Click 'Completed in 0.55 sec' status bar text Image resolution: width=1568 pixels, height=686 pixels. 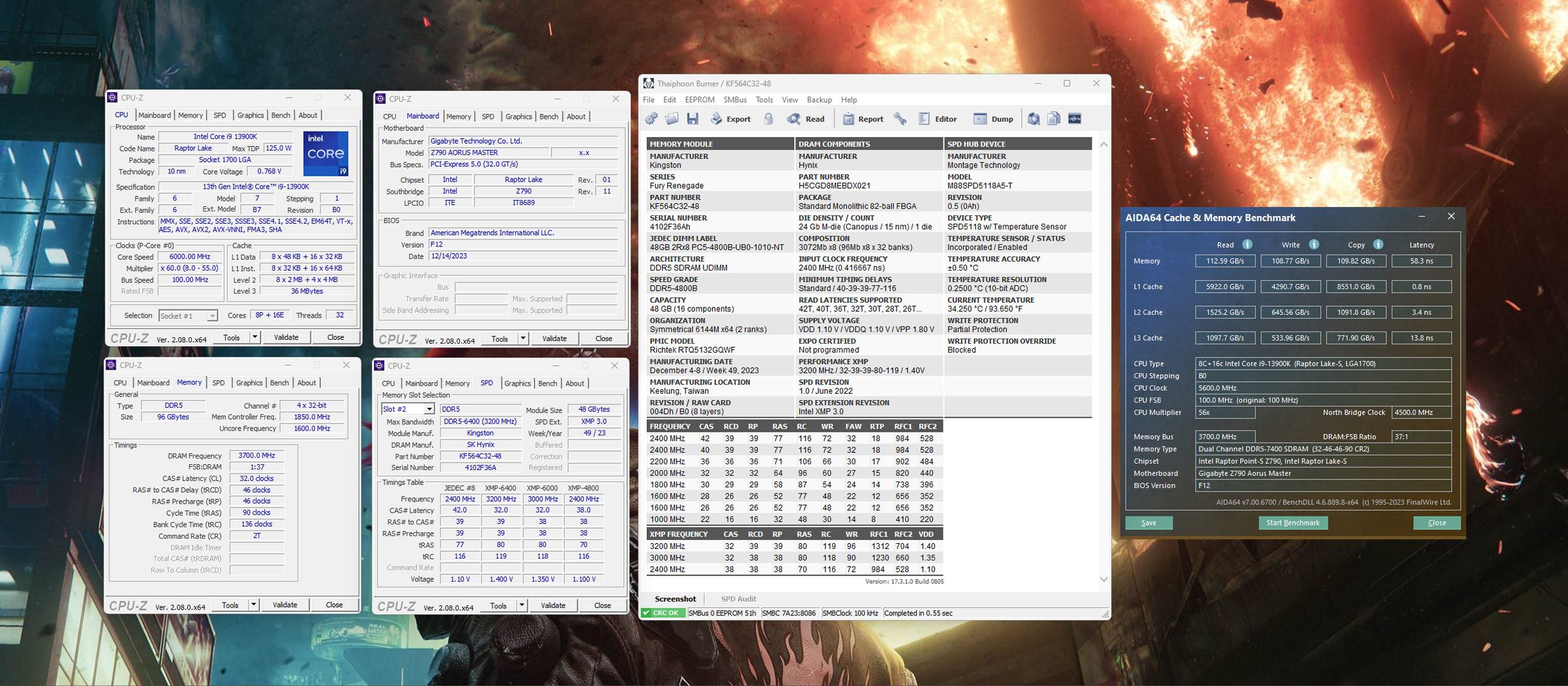pyautogui.click(x=918, y=613)
